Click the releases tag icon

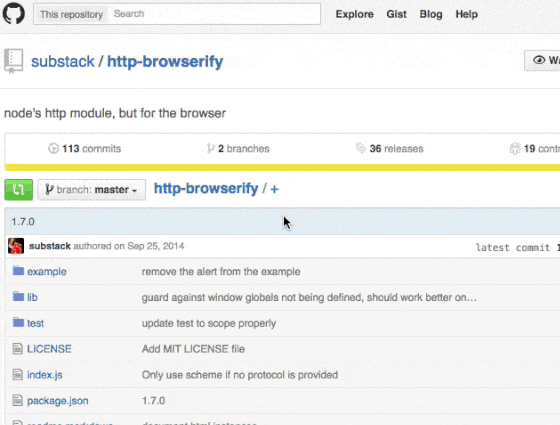(x=361, y=148)
